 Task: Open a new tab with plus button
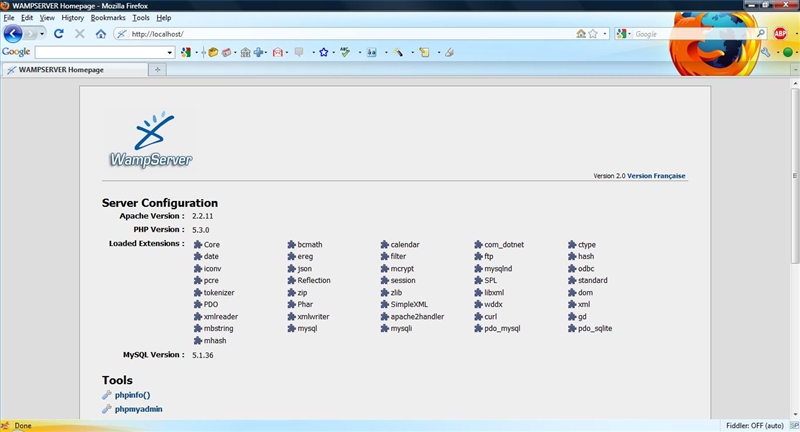coord(157,70)
